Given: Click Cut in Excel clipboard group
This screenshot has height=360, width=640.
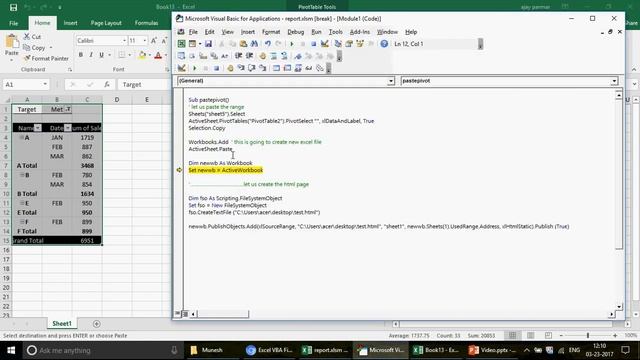Looking at the screenshot, I should pos(32,37).
